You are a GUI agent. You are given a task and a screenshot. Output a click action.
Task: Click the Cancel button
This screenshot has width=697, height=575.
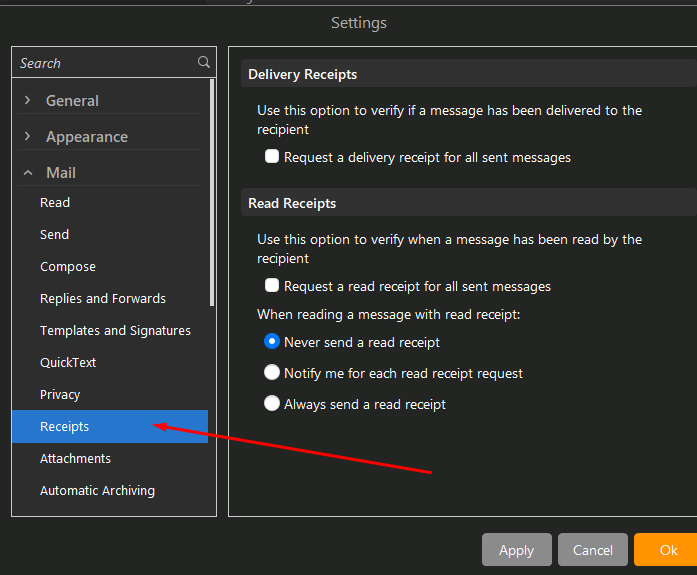point(593,550)
